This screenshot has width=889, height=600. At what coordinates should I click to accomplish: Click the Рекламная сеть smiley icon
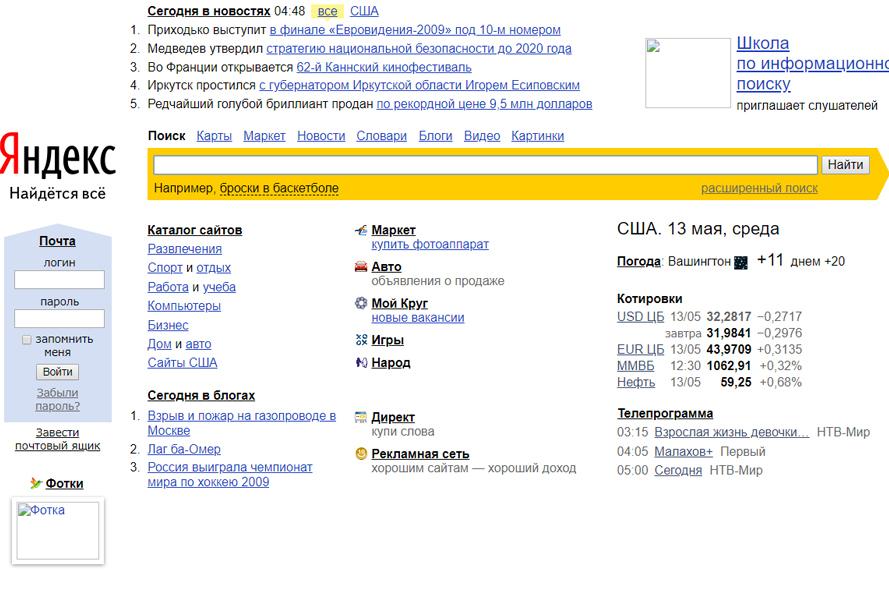point(361,454)
